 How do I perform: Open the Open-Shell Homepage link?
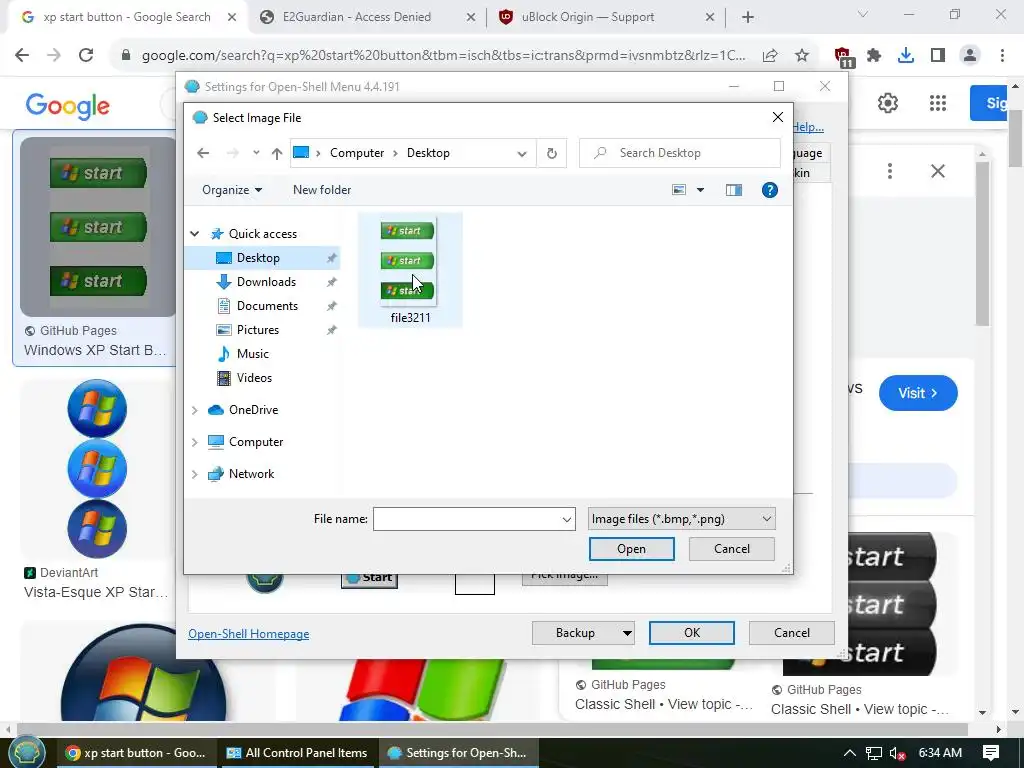tap(249, 634)
